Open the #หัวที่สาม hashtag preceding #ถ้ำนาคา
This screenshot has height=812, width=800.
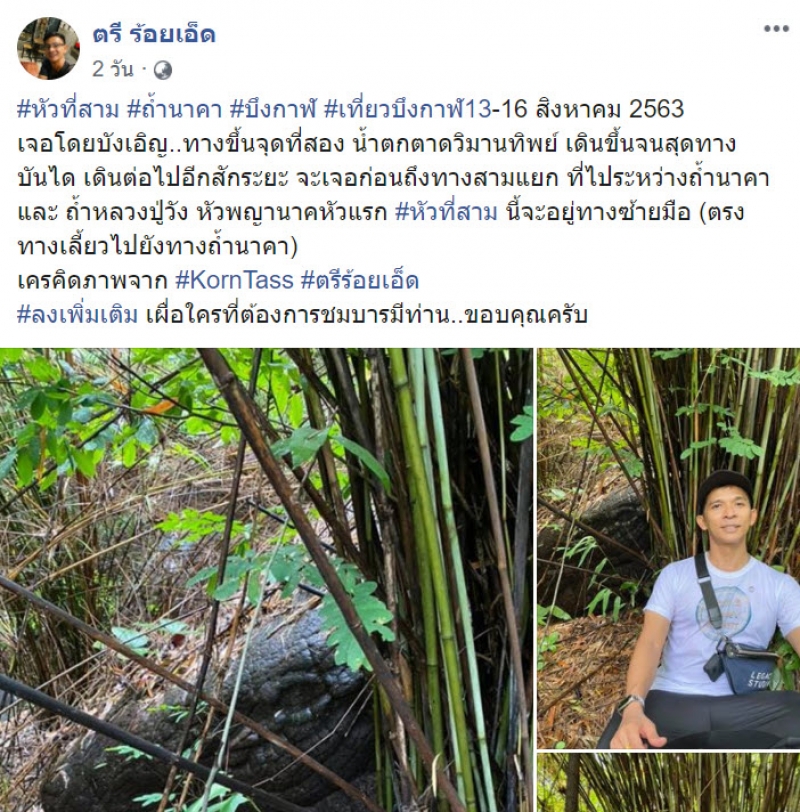point(68,109)
